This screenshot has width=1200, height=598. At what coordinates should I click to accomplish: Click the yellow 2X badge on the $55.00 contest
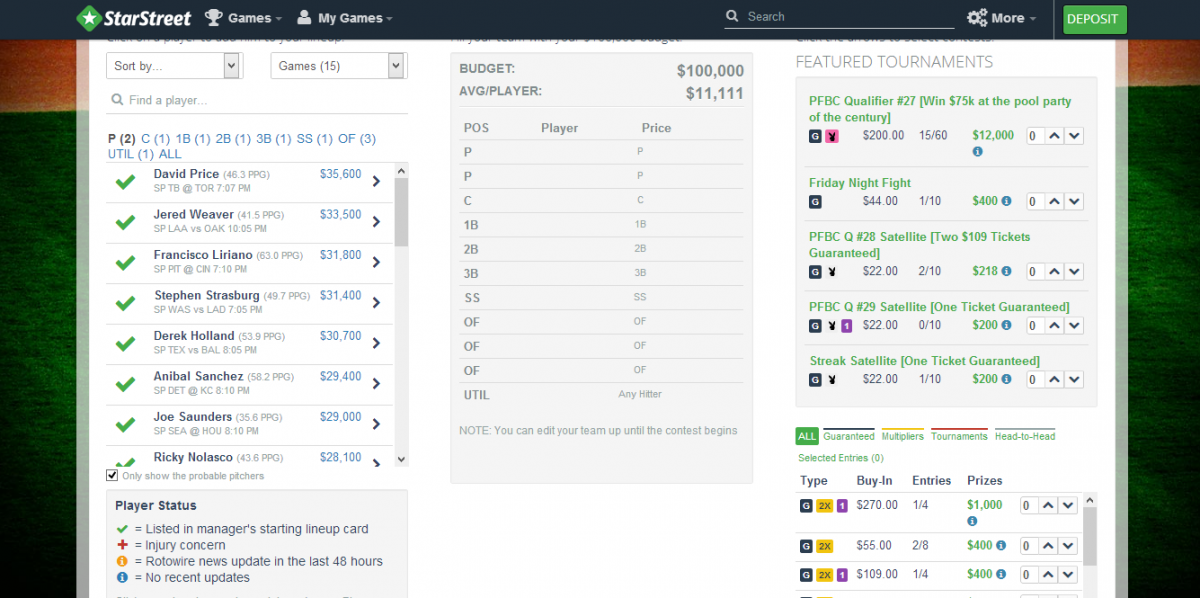click(x=825, y=547)
